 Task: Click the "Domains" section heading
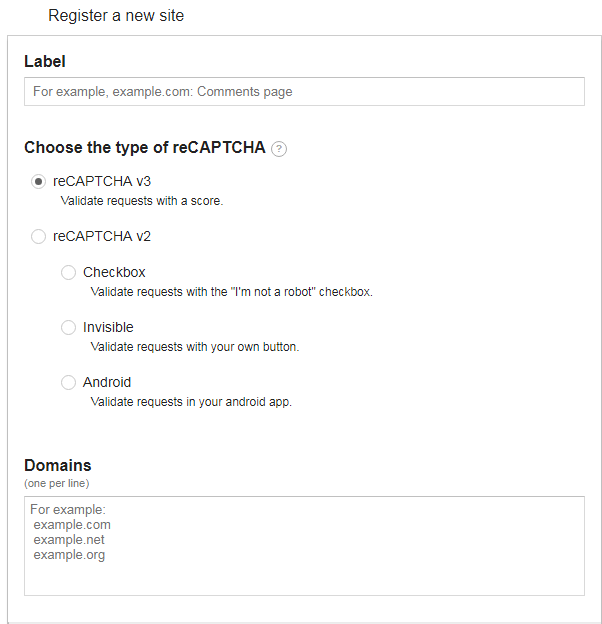[x=58, y=465]
